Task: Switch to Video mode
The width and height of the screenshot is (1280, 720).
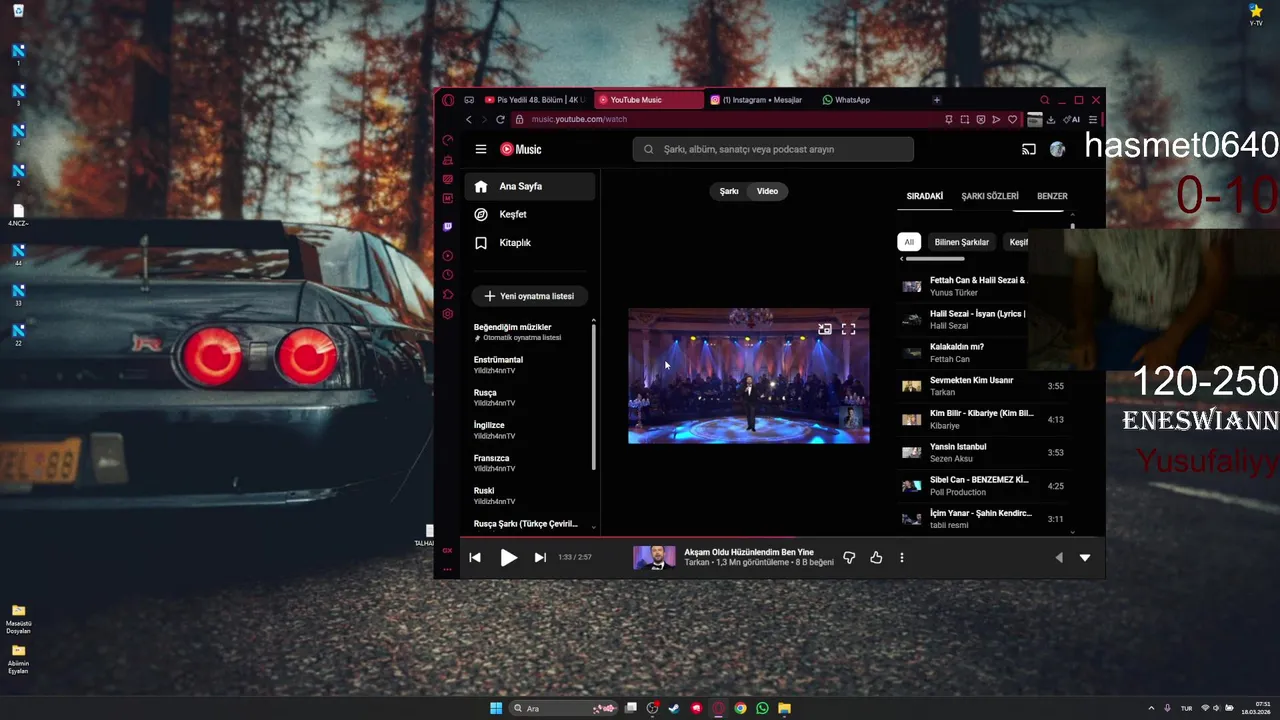Action: tap(767, 191)
